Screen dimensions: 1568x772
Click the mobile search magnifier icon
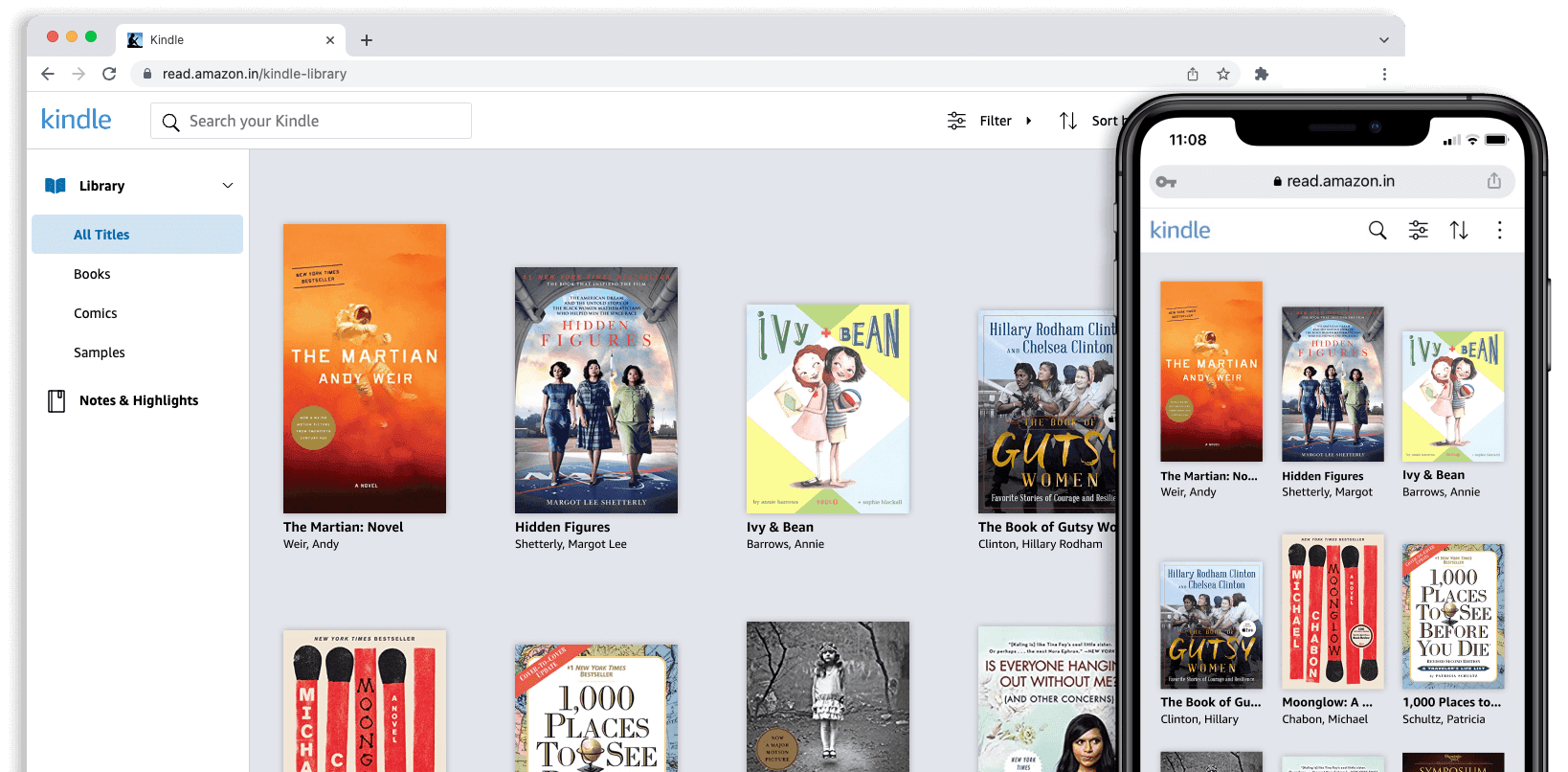point(1378,230)
